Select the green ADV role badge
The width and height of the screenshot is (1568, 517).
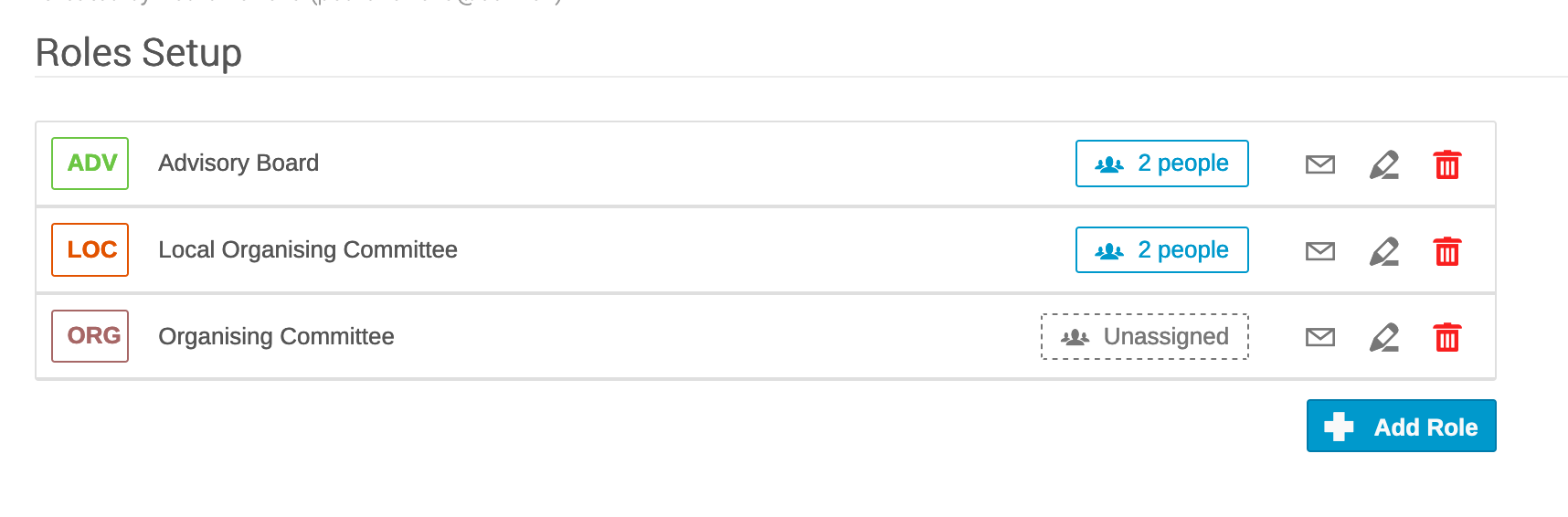pyautogui.click(x=90, y=164)
